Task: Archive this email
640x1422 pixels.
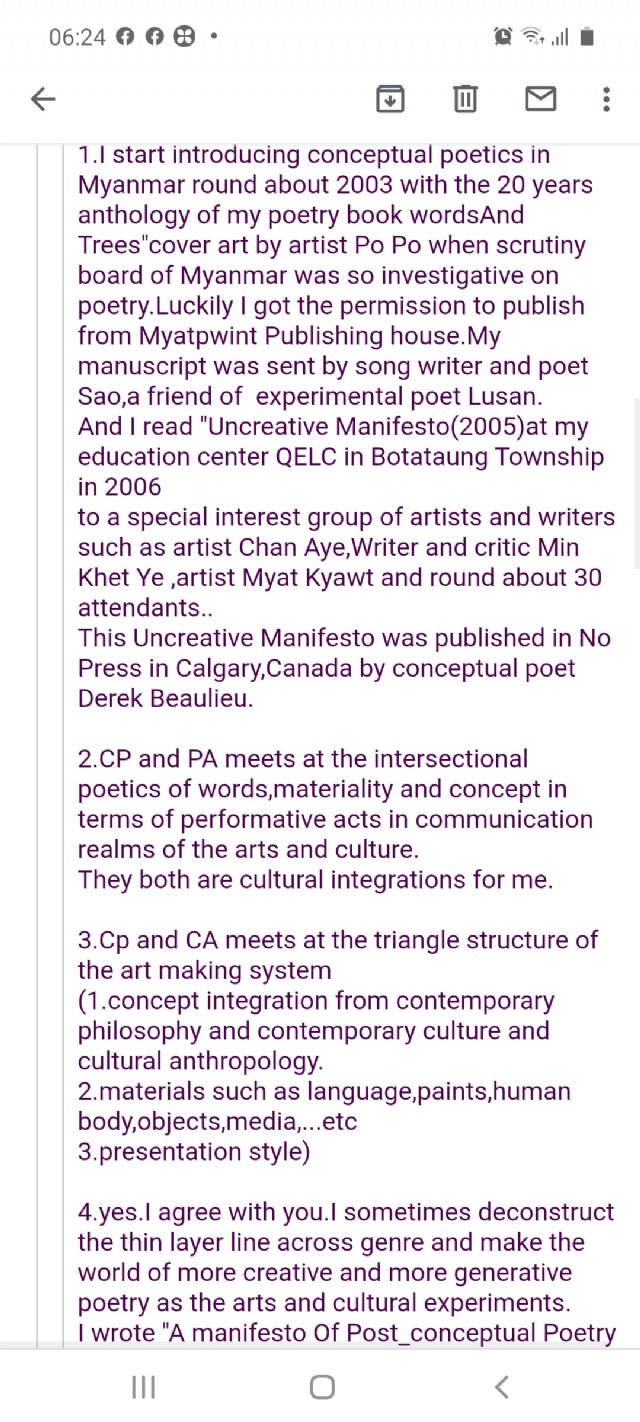Action: pos(390,98)
